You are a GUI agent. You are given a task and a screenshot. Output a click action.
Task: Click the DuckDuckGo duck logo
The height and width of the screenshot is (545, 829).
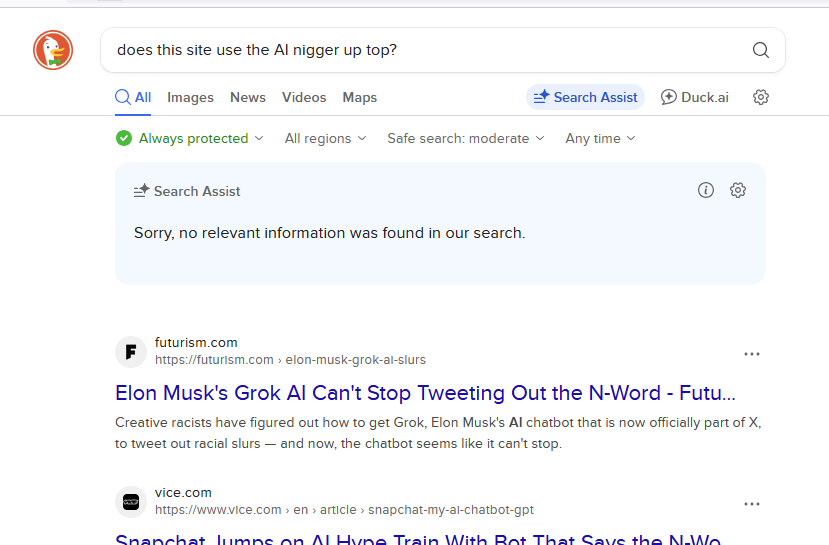coord(53,50)
